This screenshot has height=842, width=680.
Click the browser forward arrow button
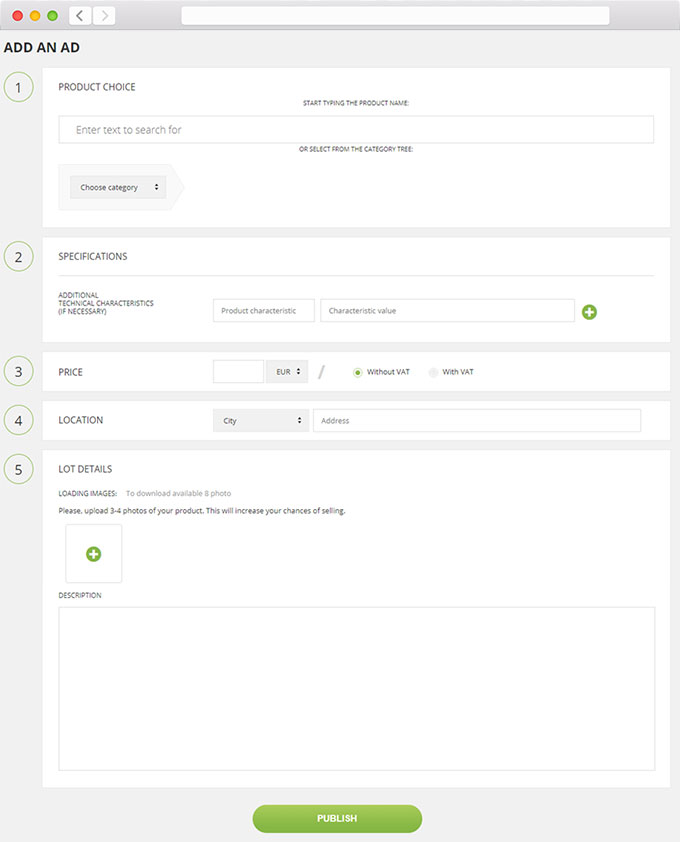[103, 16]
